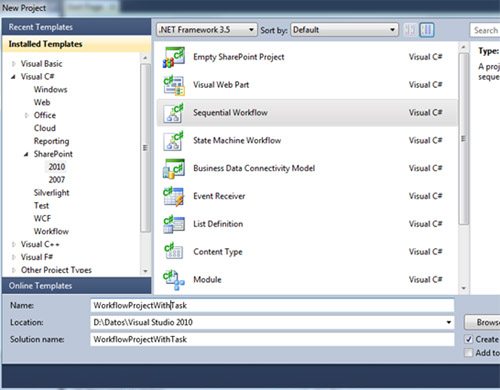The width and height of the screenshot is (500, 390).
Task: Expand the Visual F# tree node
Action: tap(13, 257)
